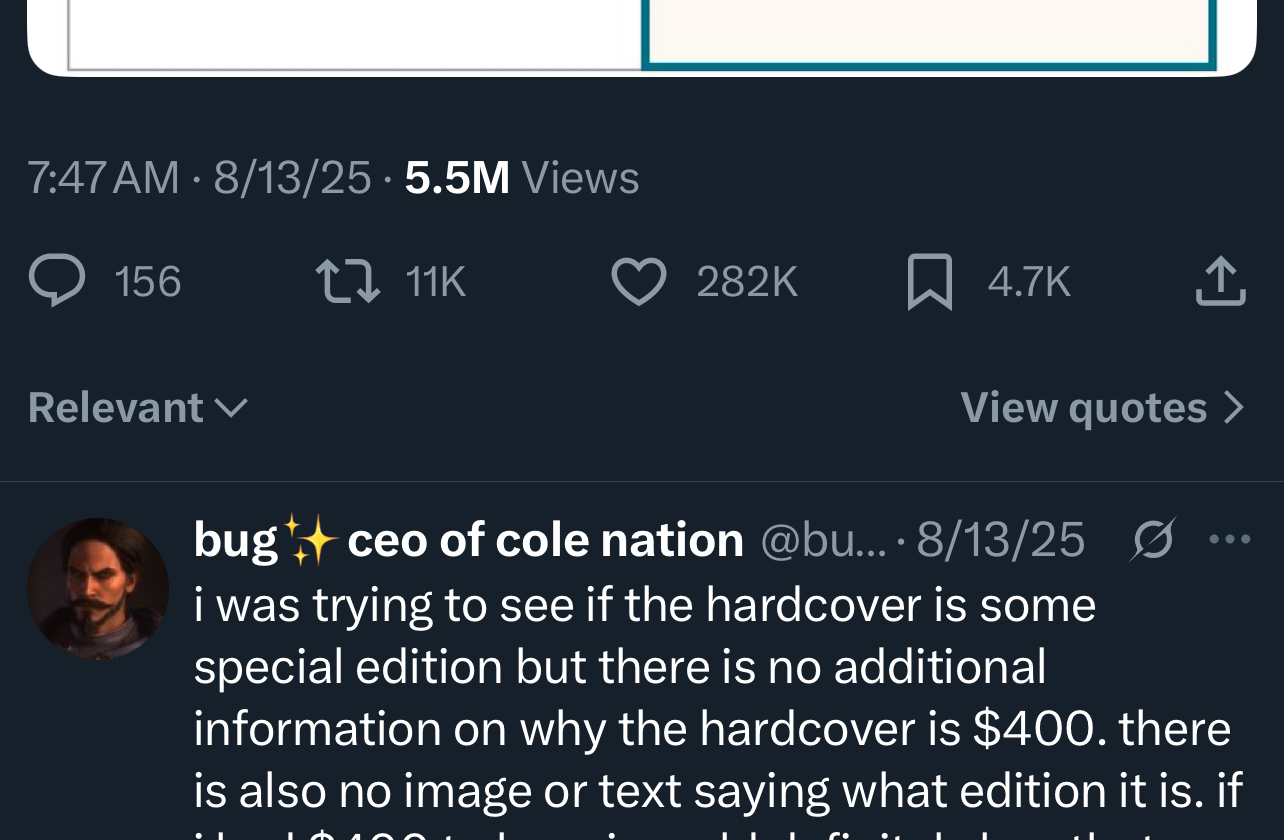Viewport: 1284px width, 840px height.
Task: Bookmark this post
Action: coord(928,282)
